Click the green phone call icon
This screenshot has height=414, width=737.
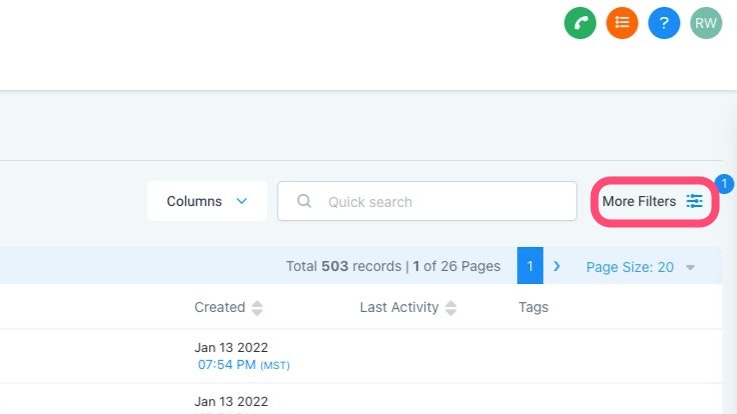tap(580, 23)
